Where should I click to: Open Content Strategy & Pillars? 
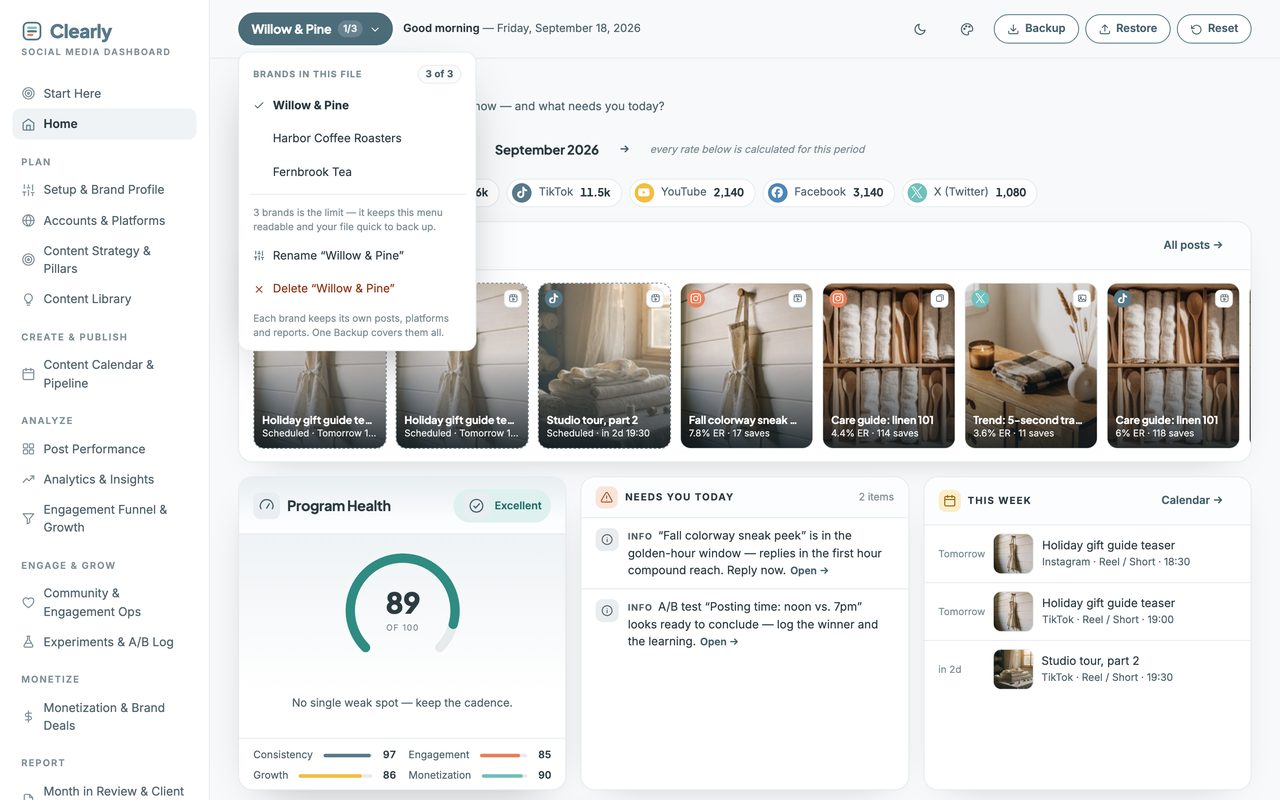click(x=104, y=260)
